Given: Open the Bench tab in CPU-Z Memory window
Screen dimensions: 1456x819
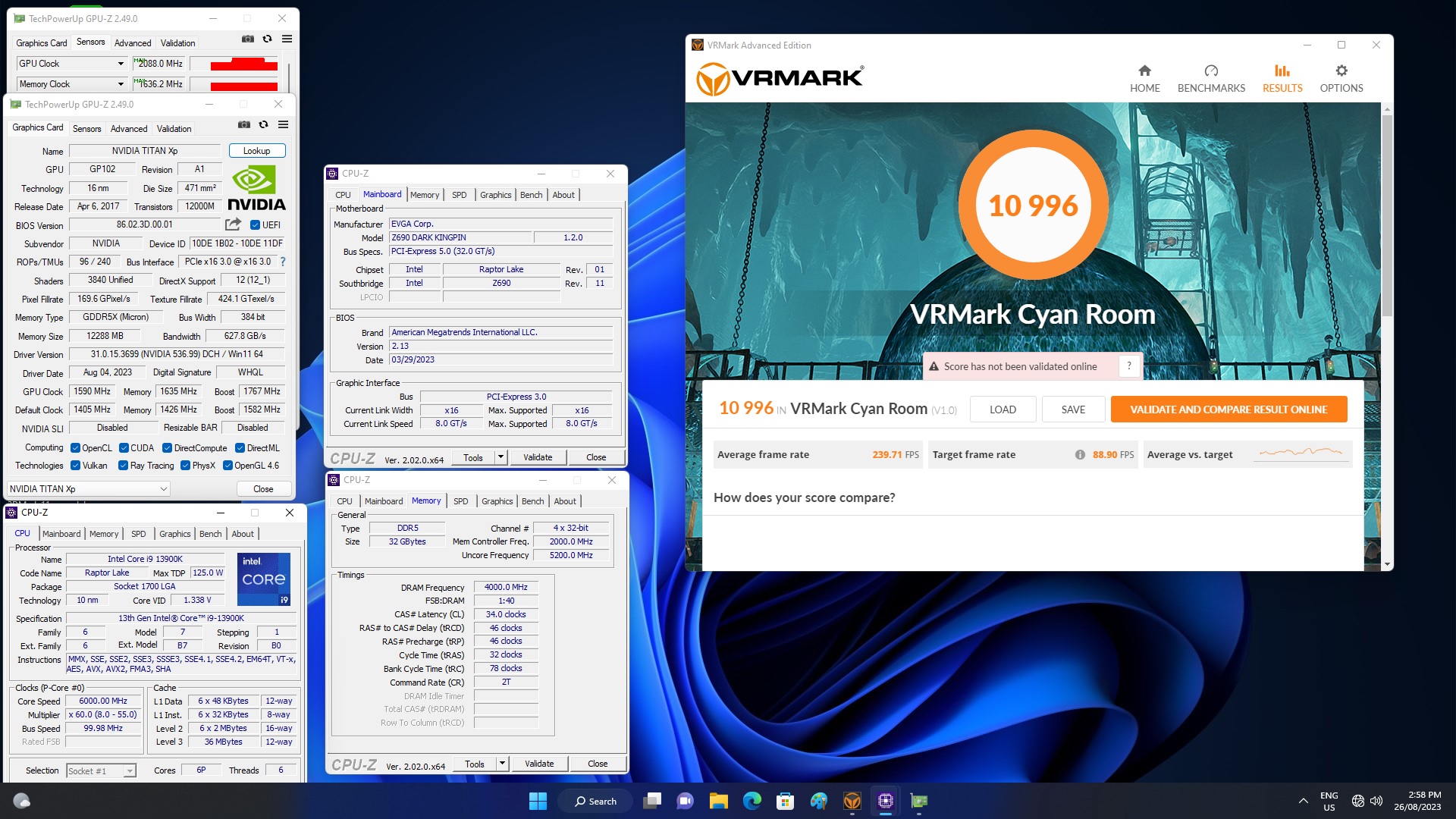Looking at the screenshot, I should click(x=532, y=501).
